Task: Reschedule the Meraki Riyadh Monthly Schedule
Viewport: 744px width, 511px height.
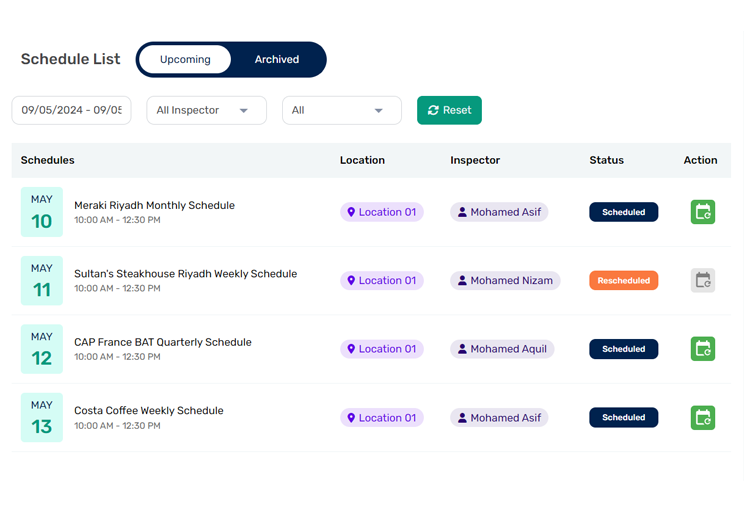Action: 703,212
